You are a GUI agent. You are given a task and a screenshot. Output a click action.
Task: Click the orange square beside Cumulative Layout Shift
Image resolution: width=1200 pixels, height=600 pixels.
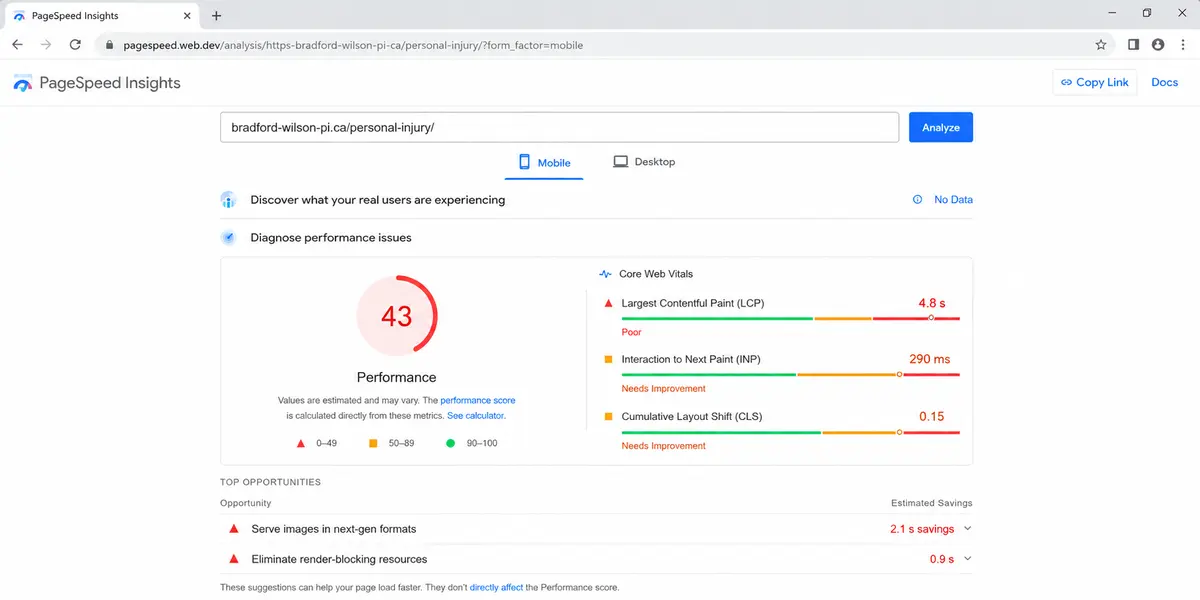pos(608,417)
